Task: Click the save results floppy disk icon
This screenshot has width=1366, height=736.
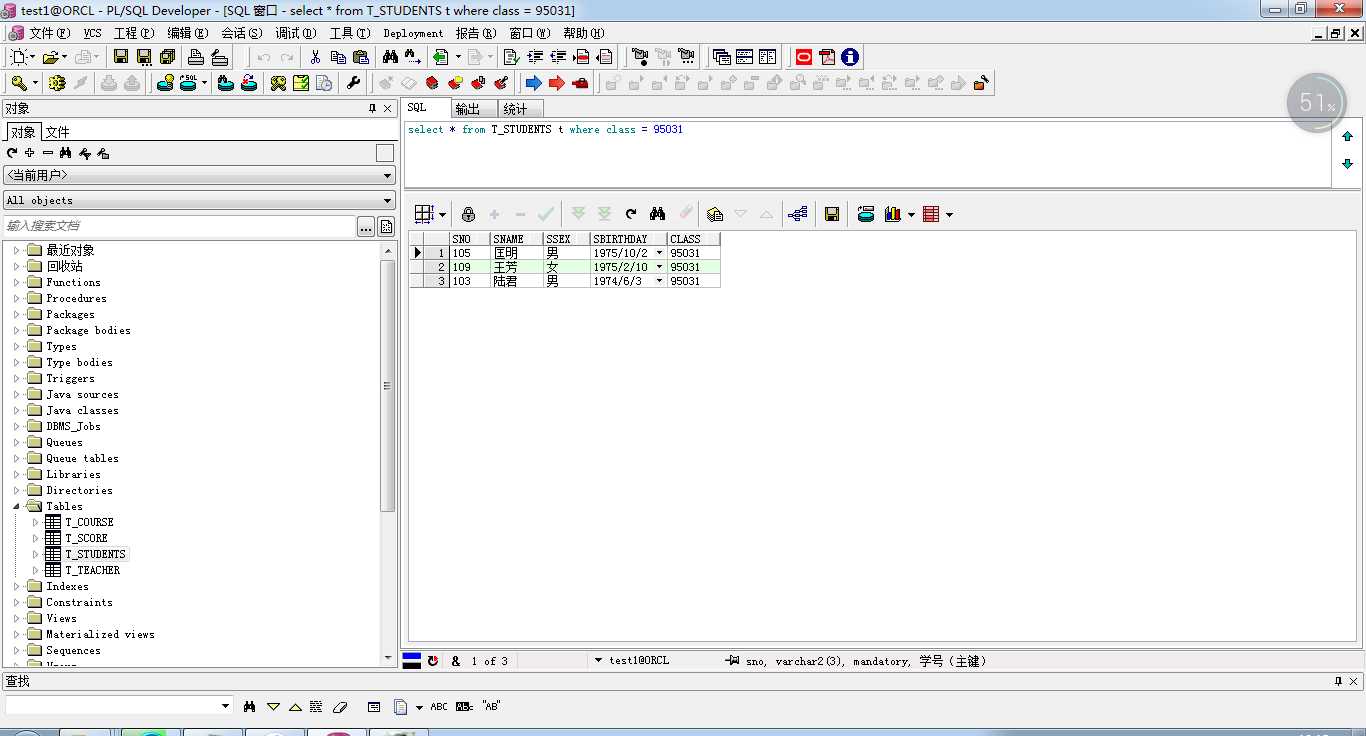Action: pyautogui.click(x=831, y=214)
